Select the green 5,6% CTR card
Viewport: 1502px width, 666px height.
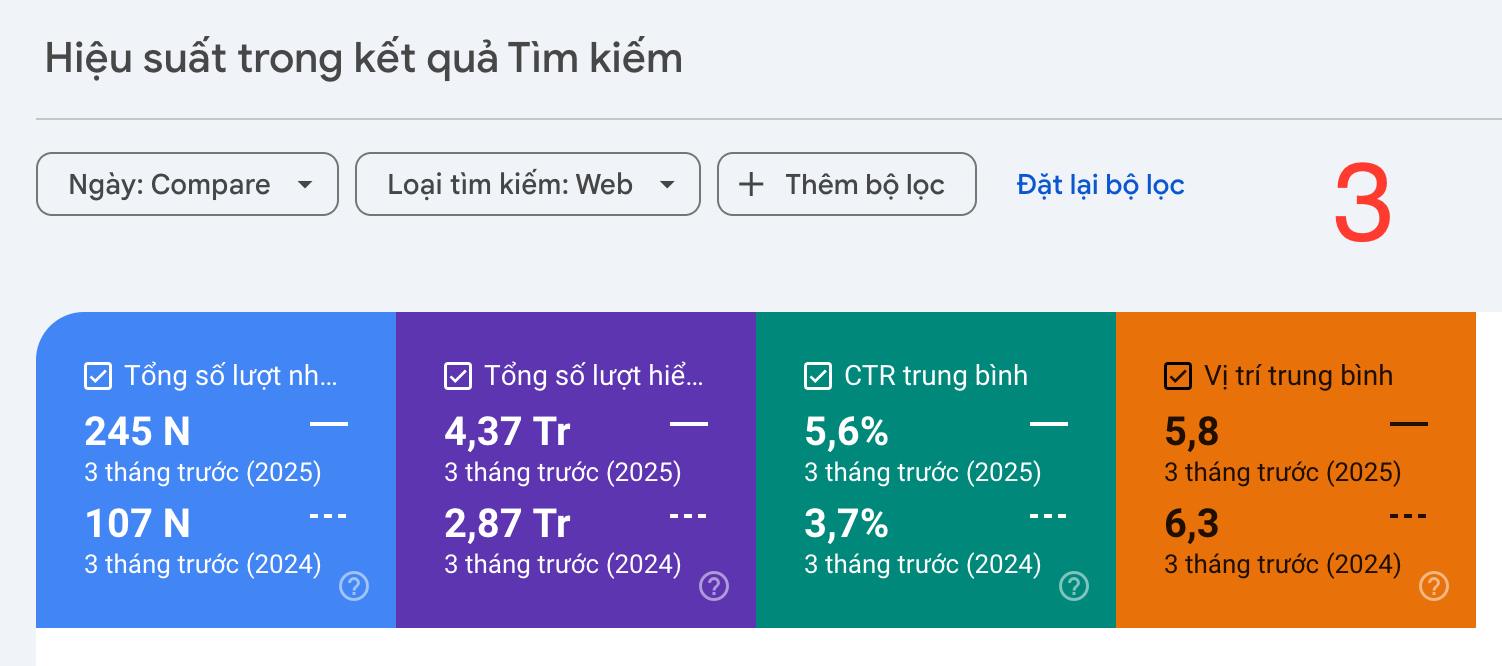click(x=936, y=470)
